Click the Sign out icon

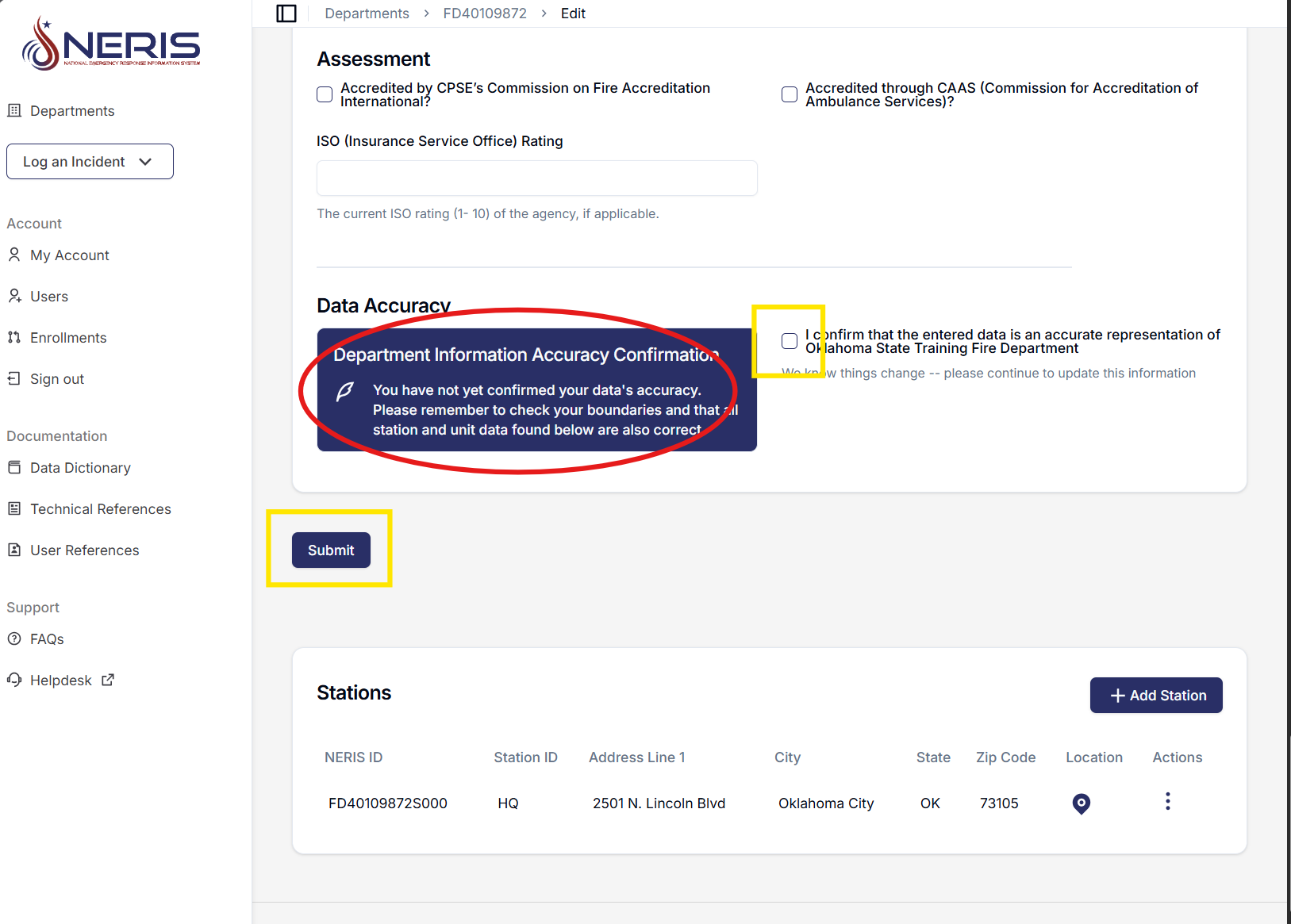click(x=14, y=379)
